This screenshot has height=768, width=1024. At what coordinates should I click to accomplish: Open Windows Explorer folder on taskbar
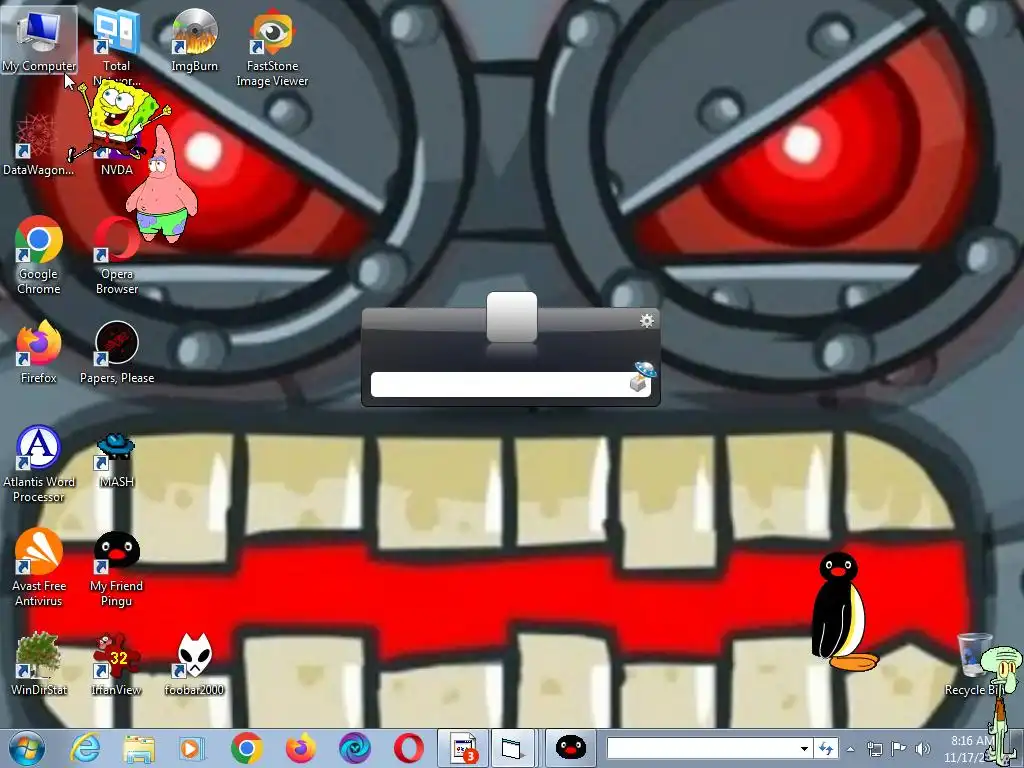[x=139, y=748]
